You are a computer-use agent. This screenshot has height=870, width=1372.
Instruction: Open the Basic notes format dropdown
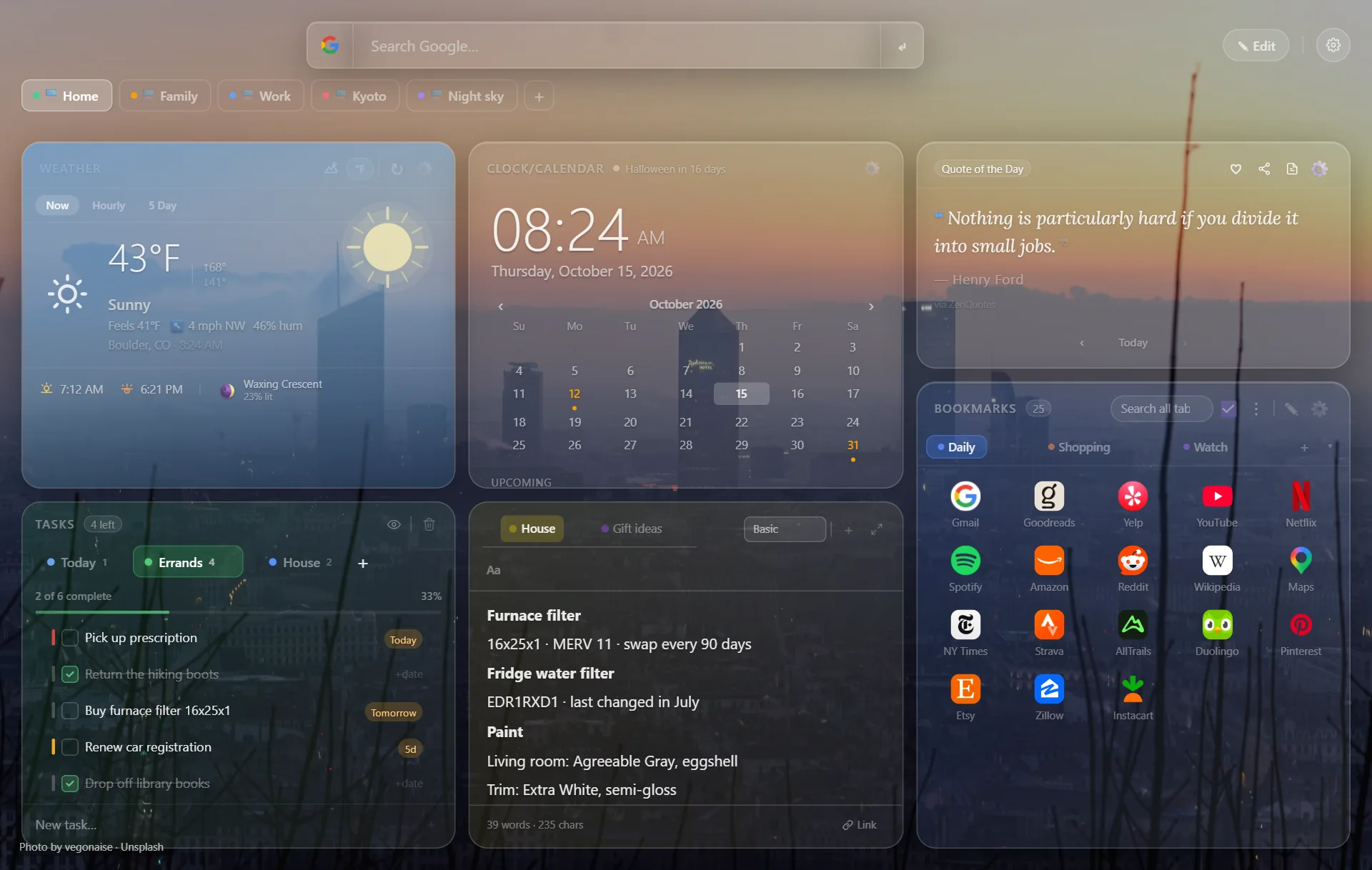point(785,529)
